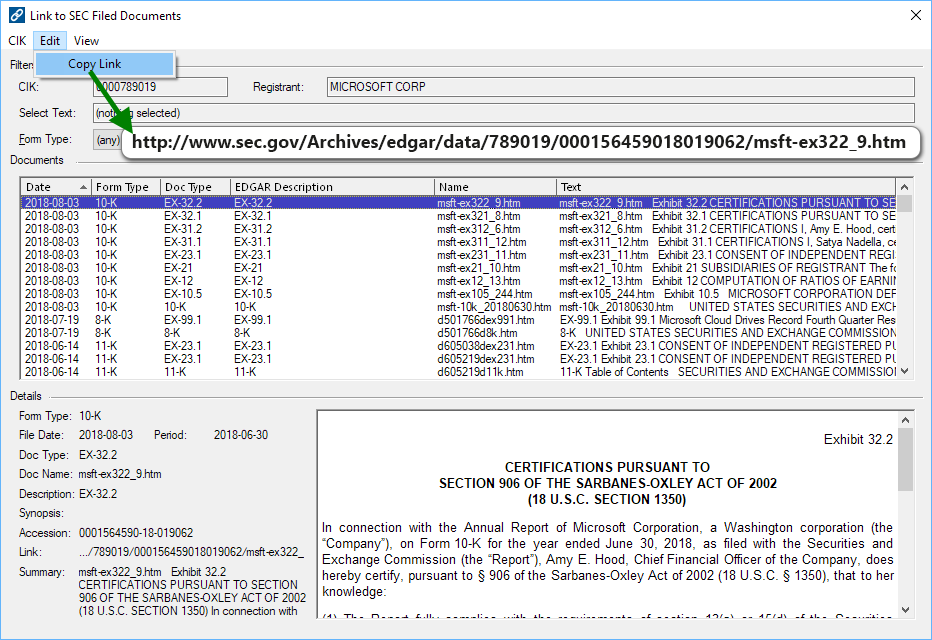
Task: Select row msft-ex311_12.htm
Action: pyautogui.click(x=458, y=242)
